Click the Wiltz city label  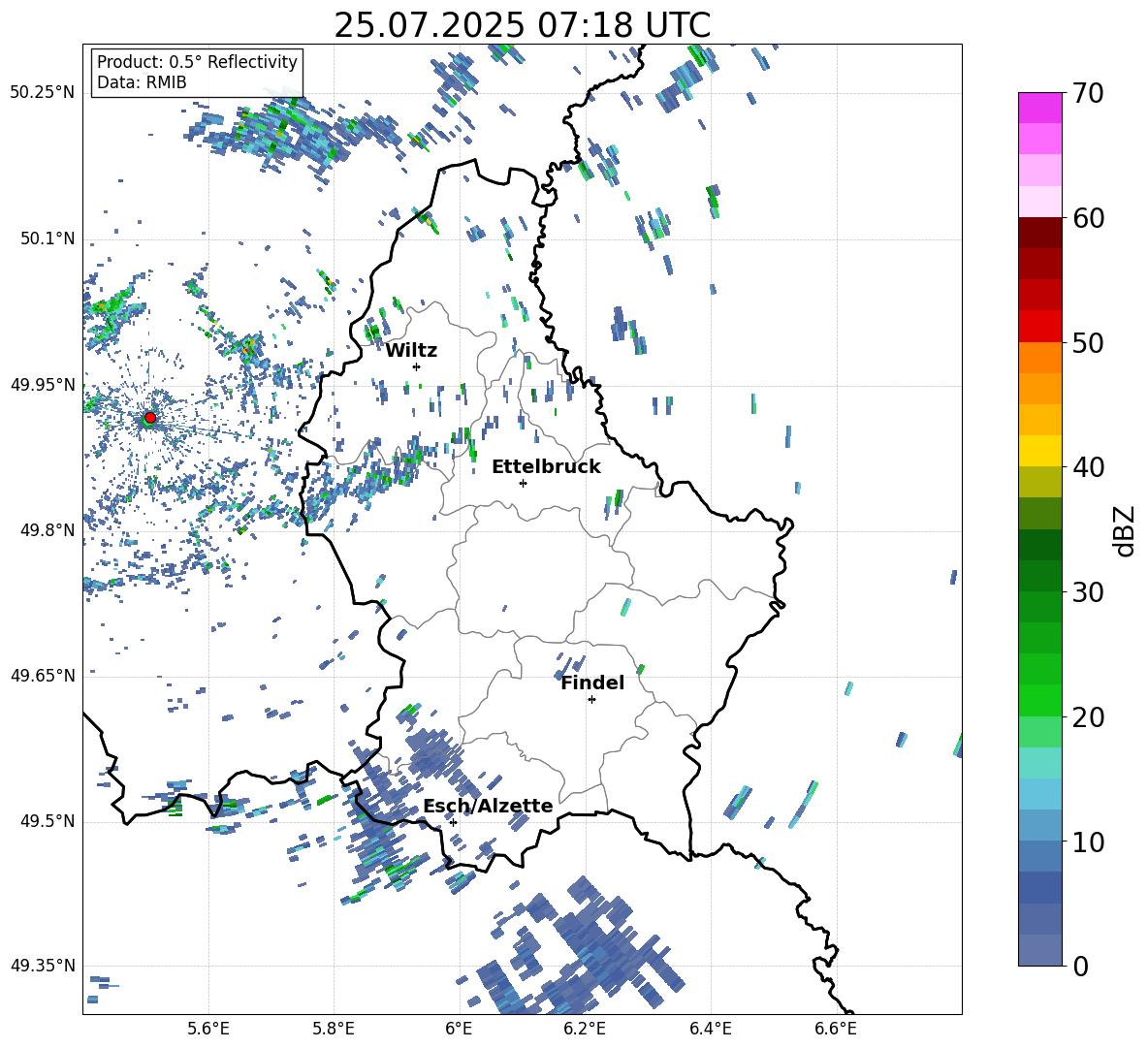point(411,351)
